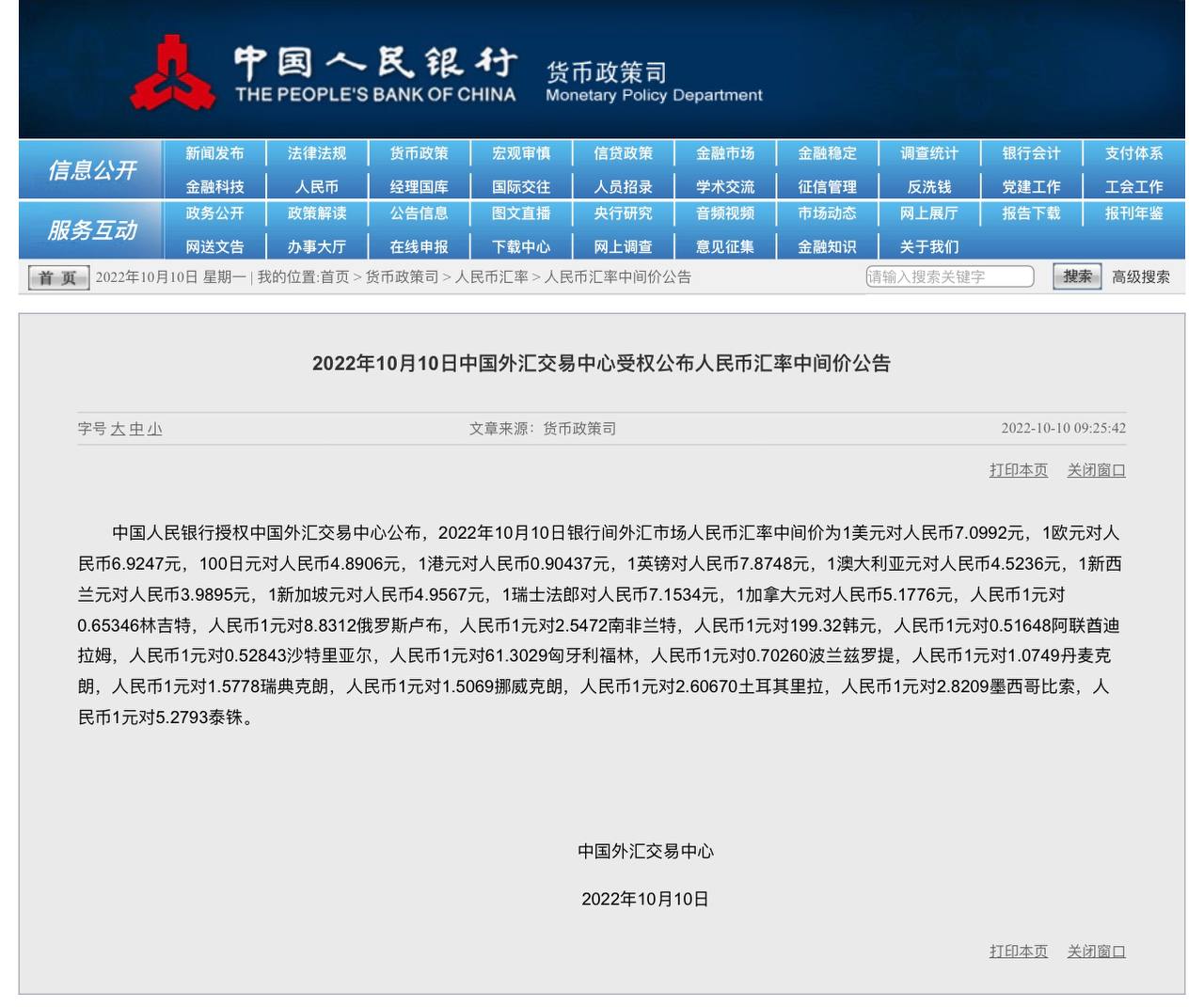Open 政务公开 under 服务互动
This screenshot has width=1204, height=1007.
point(214,213)
